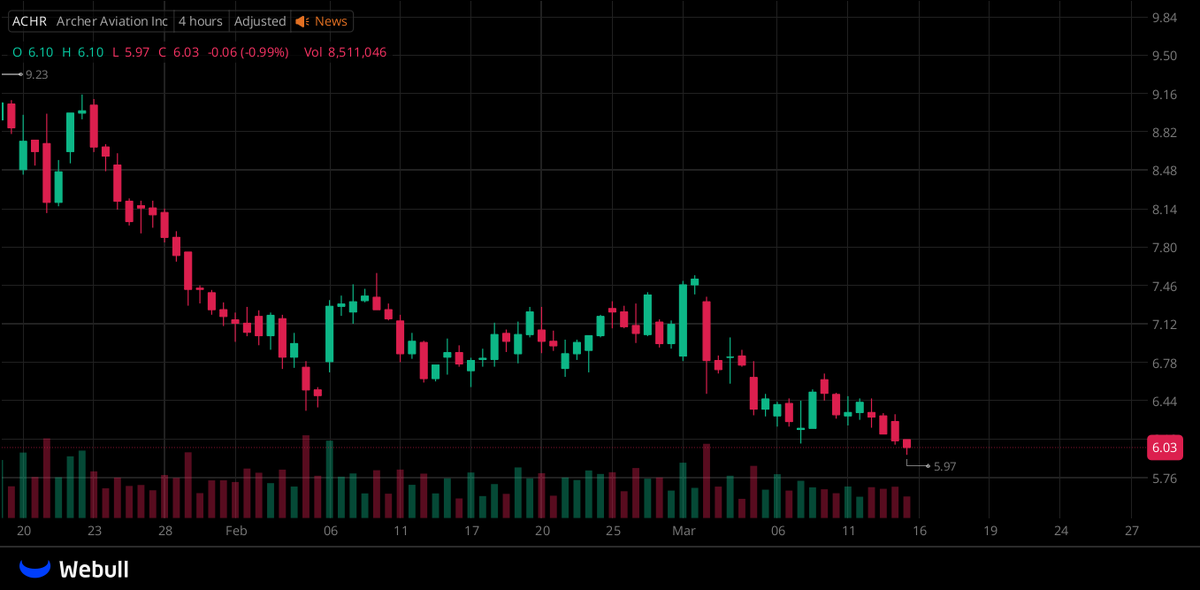Click the 9.50 price axis label
This screenshot has width=1200, height=590.
[1163, 56]
